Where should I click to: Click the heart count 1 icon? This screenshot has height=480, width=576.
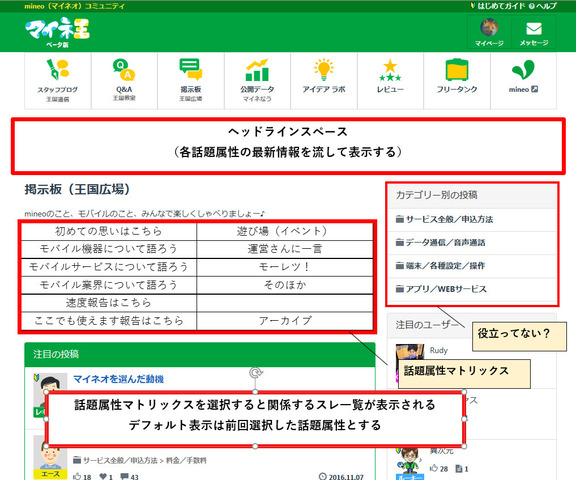103,477
